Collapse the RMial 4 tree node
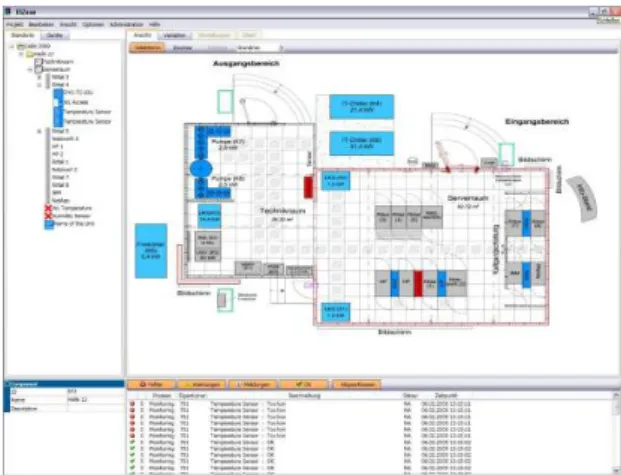621x475 pixels. coord(39,85)
